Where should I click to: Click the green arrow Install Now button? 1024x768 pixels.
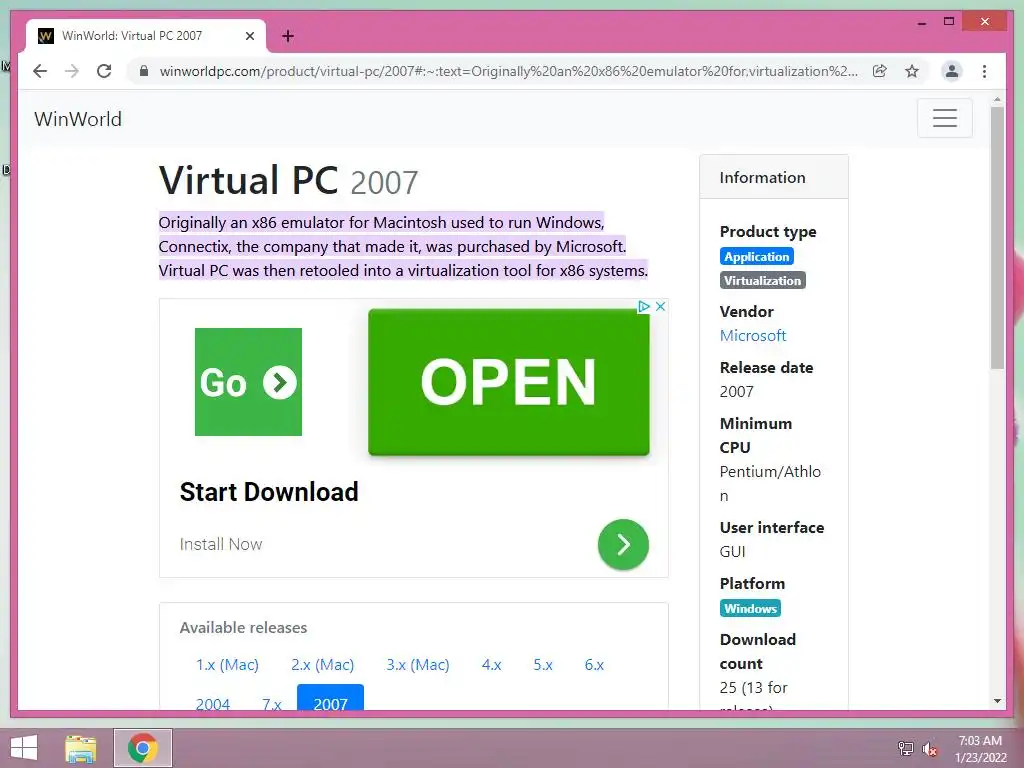623,544
